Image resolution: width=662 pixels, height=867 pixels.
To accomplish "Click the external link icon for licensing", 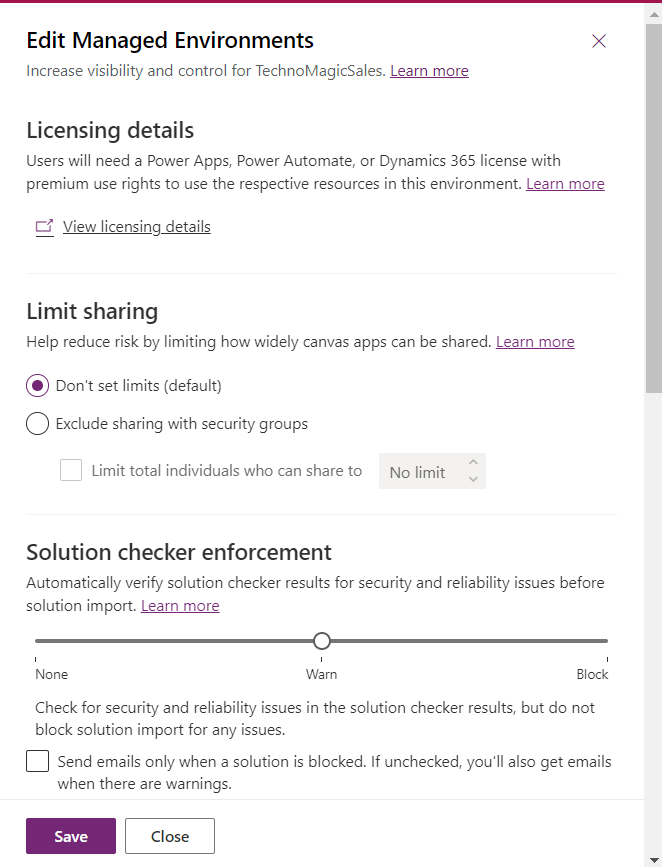I will click(44, 227).
